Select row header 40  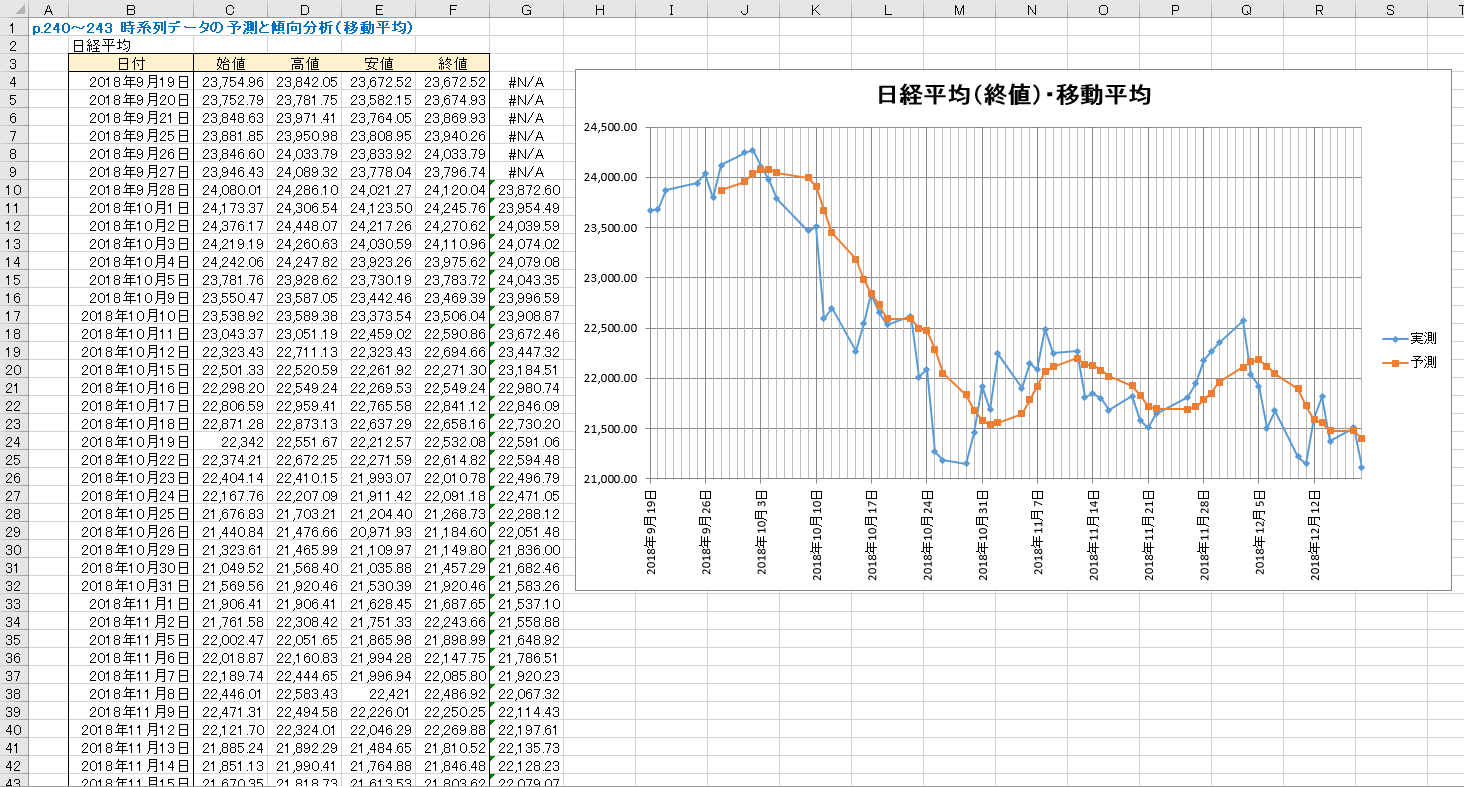click(14, 729)
